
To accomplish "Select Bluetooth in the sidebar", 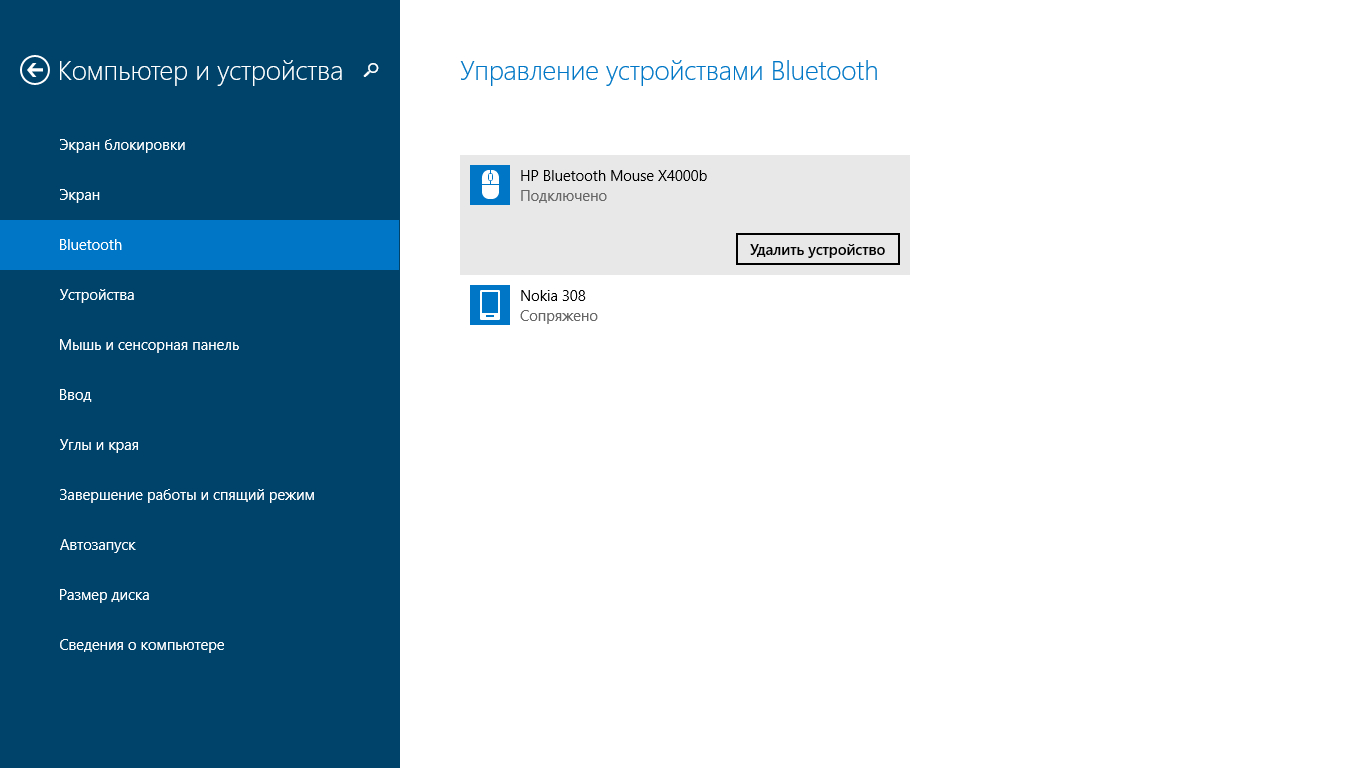I will pos(91,245).
